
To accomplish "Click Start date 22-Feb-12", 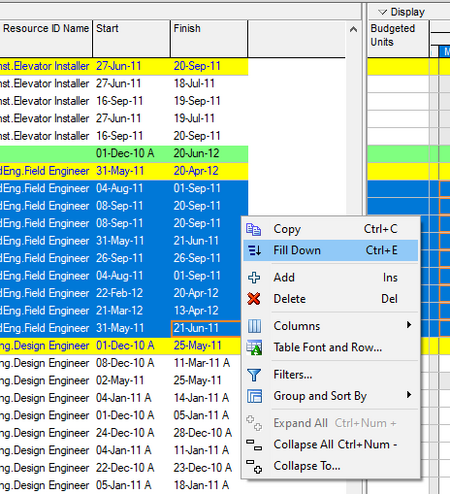I will pyautogui.click(x=119, y=293).
